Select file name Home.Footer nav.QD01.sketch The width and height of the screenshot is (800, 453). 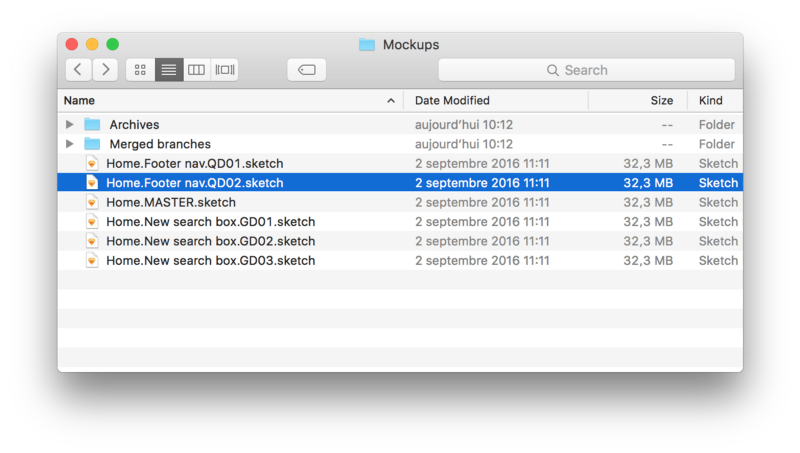pyautogui.click(x=194, y=163)
